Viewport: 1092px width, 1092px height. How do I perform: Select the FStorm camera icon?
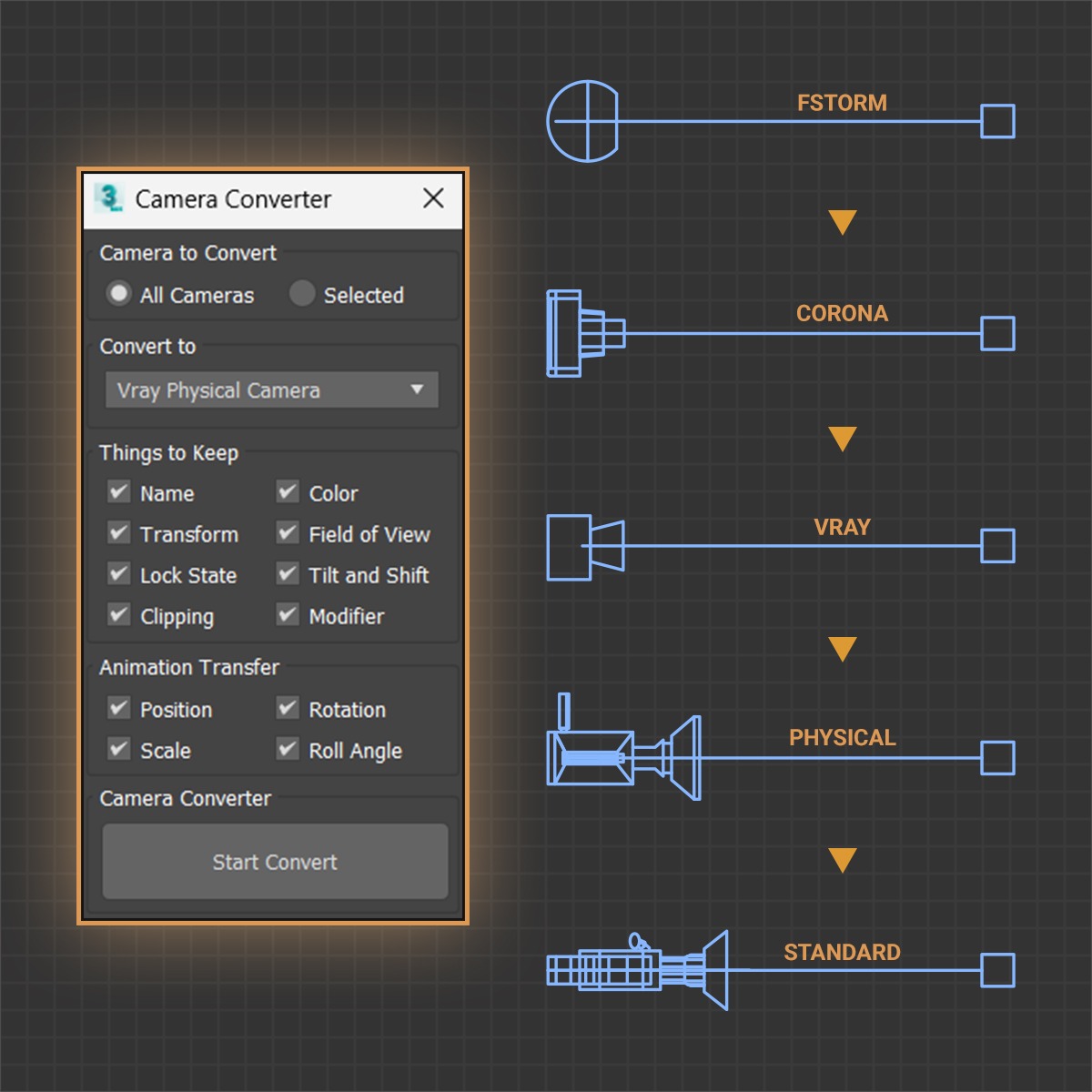(582, 121)
